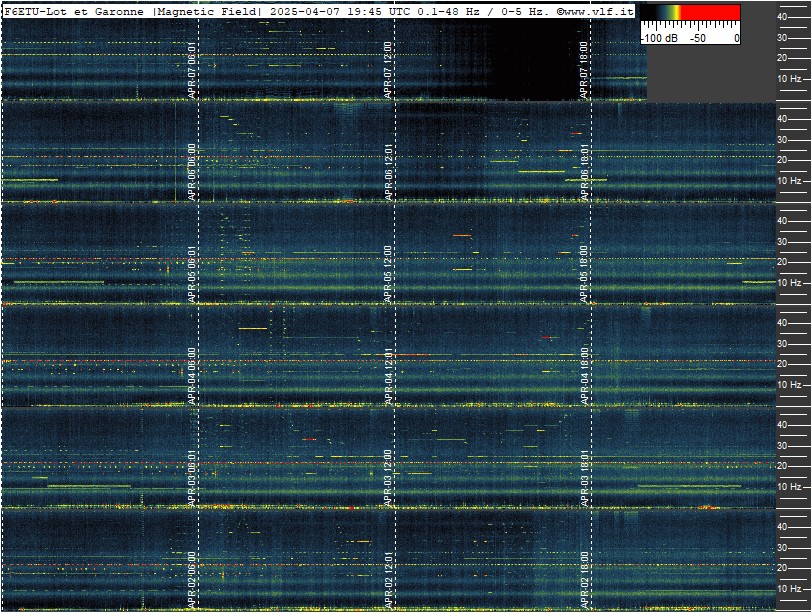The width and height of the screenshot is (812, 613).
Task: Select the APR-05 12:00 time label
Action: 387,274
